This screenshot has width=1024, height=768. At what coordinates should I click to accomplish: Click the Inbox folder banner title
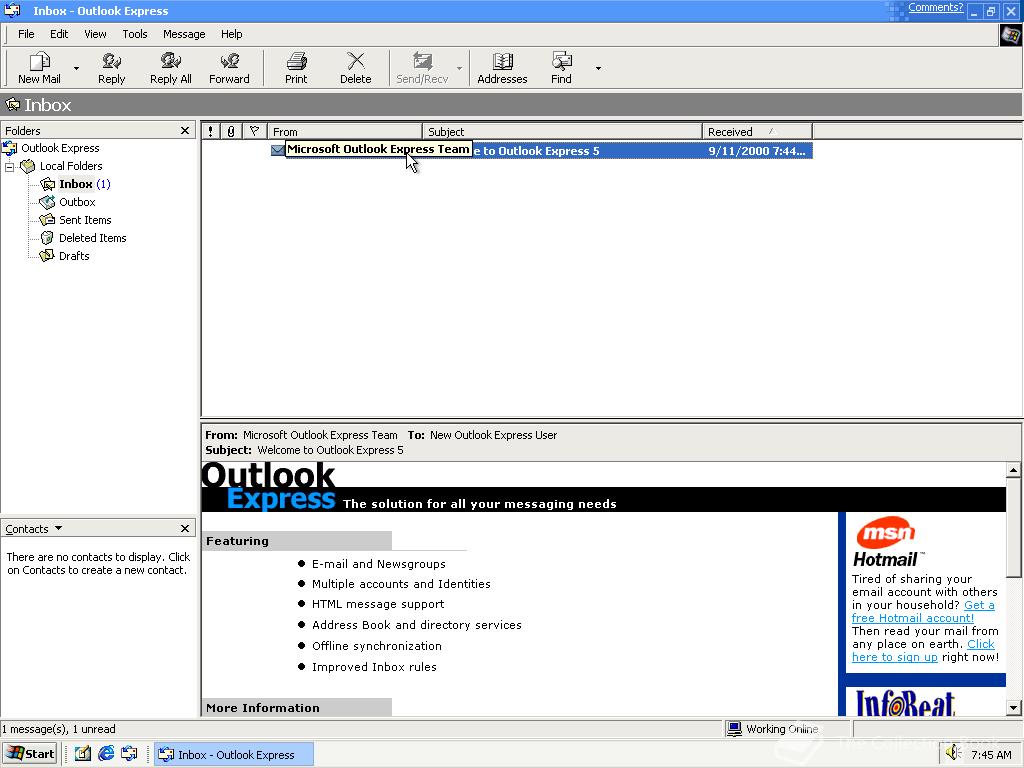(48, 104)
